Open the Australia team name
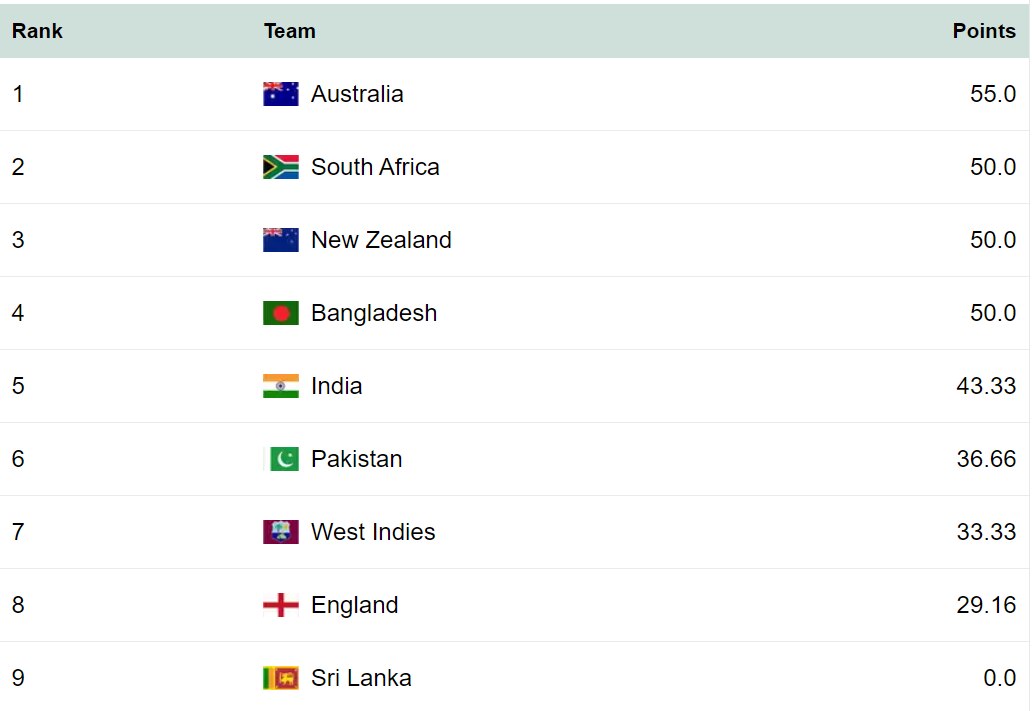Viewport: 1032px width, 711px height. [x=357, y=94]
